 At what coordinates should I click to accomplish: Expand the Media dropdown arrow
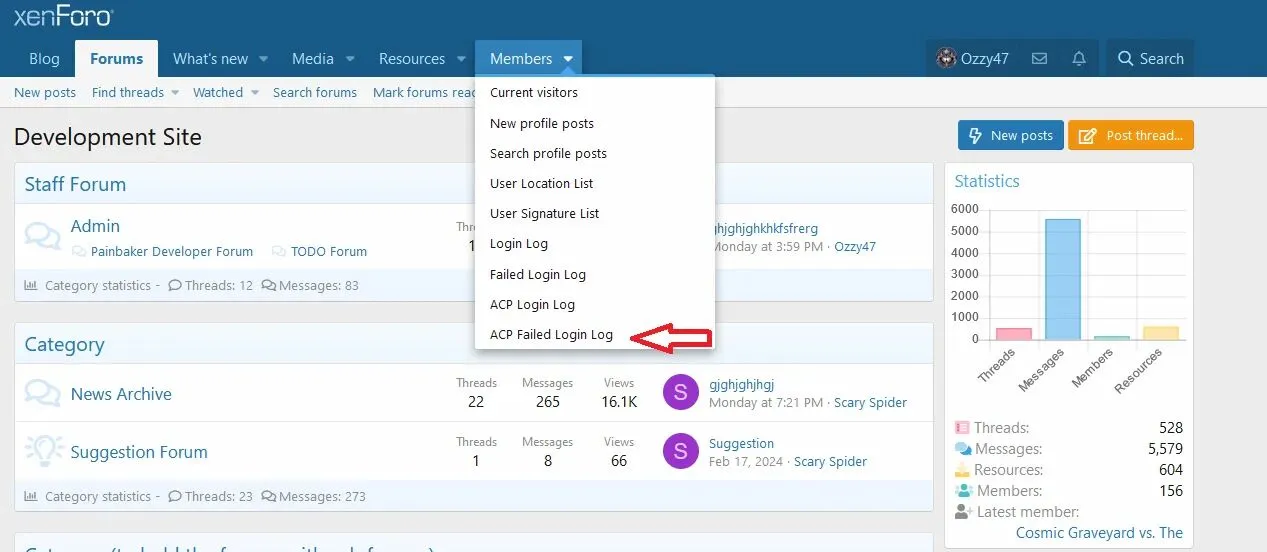pos(350,59)
